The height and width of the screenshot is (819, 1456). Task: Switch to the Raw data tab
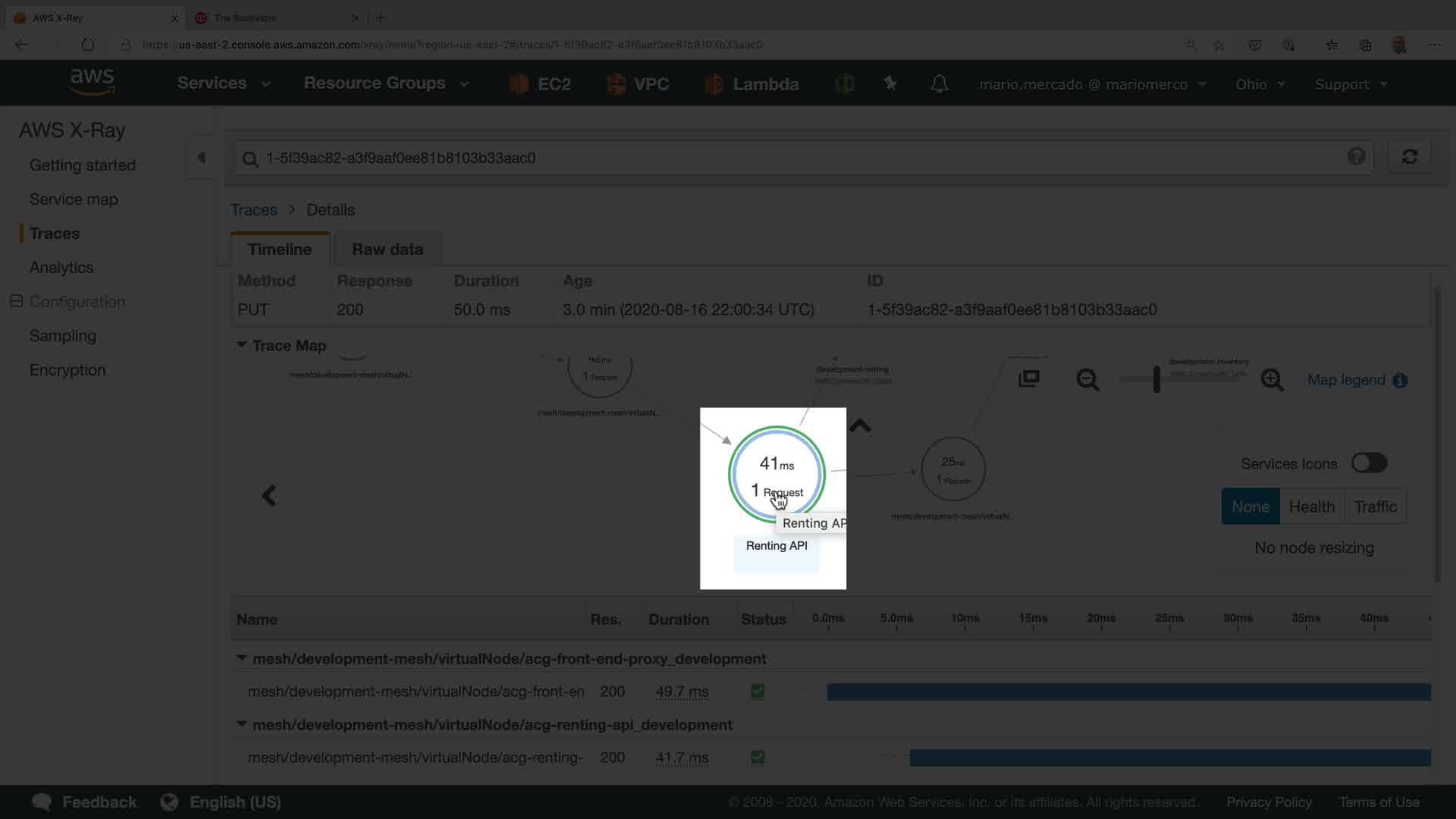pyautogui.click(x=387, y=249)
